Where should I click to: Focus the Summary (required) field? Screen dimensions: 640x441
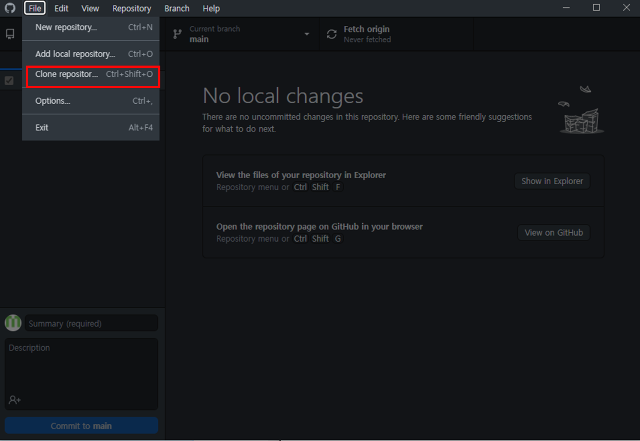click(91, 323)
